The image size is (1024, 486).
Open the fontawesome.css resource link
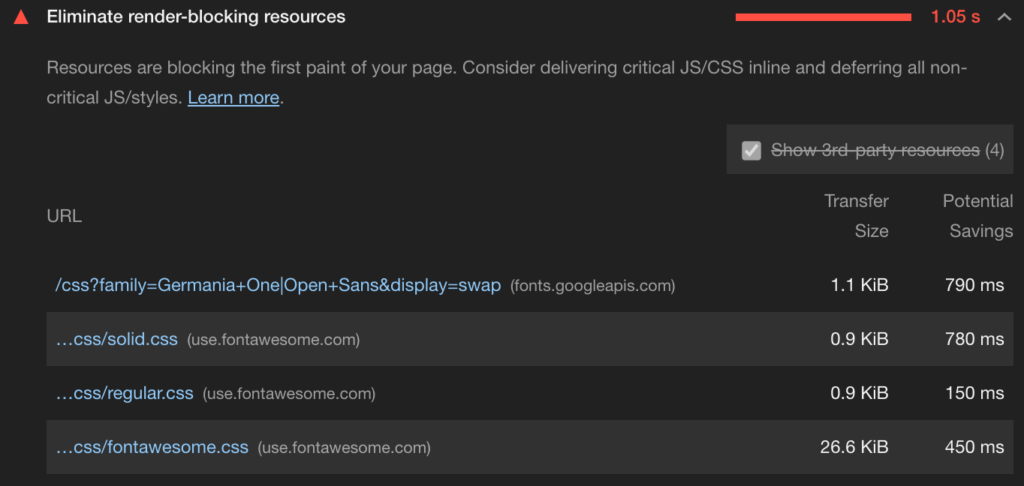tap(152, 448)
